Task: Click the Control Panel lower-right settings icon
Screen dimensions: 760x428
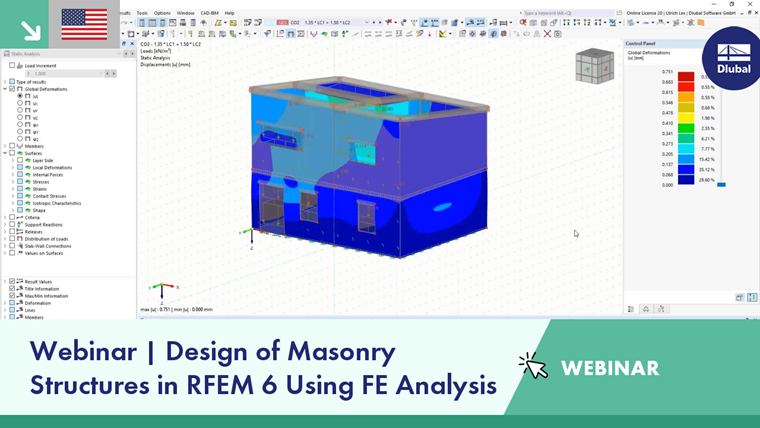Action: 752,297
